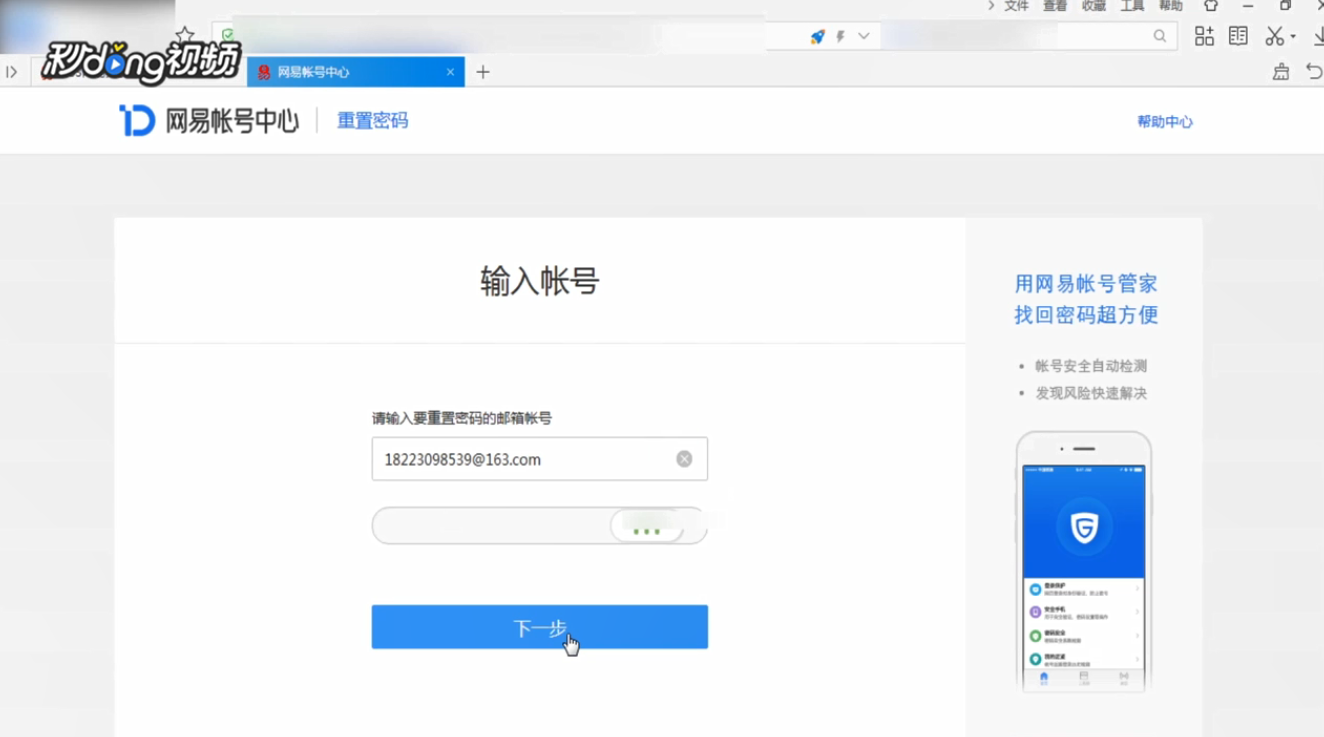Click the tab-list sidebar toggle icon

12,72
